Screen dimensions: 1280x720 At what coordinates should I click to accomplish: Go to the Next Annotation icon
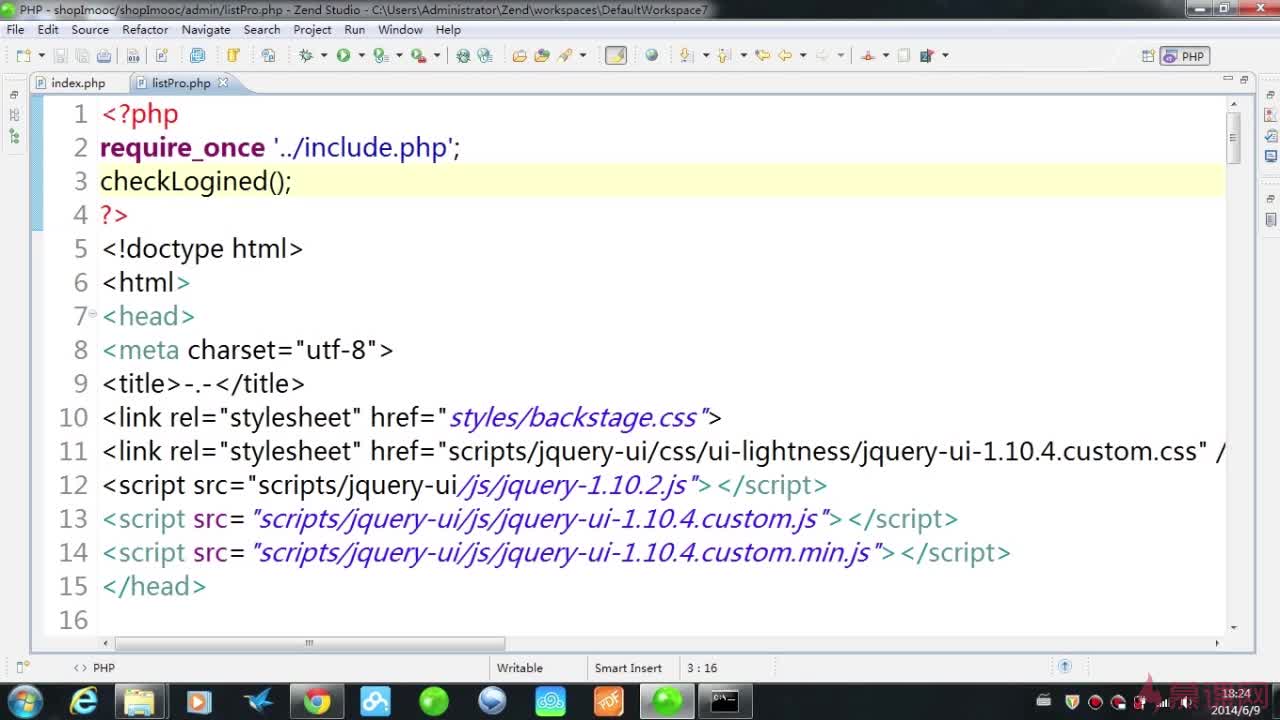click(686, 56)
